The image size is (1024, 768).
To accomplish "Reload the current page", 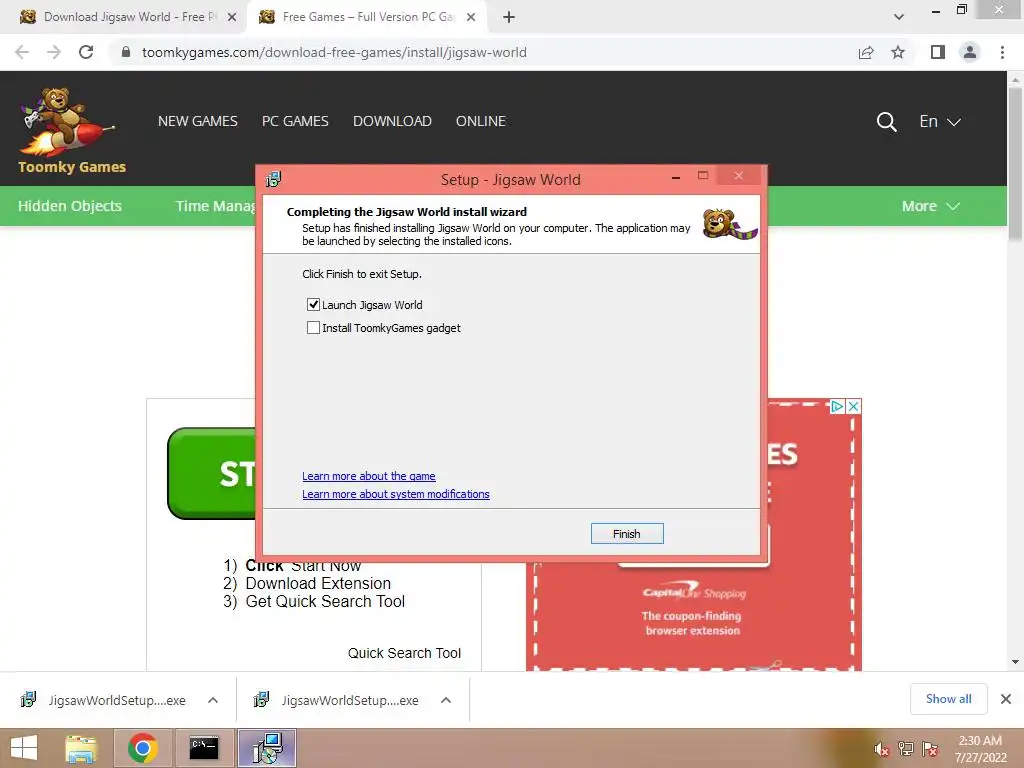I will point(86,52).
